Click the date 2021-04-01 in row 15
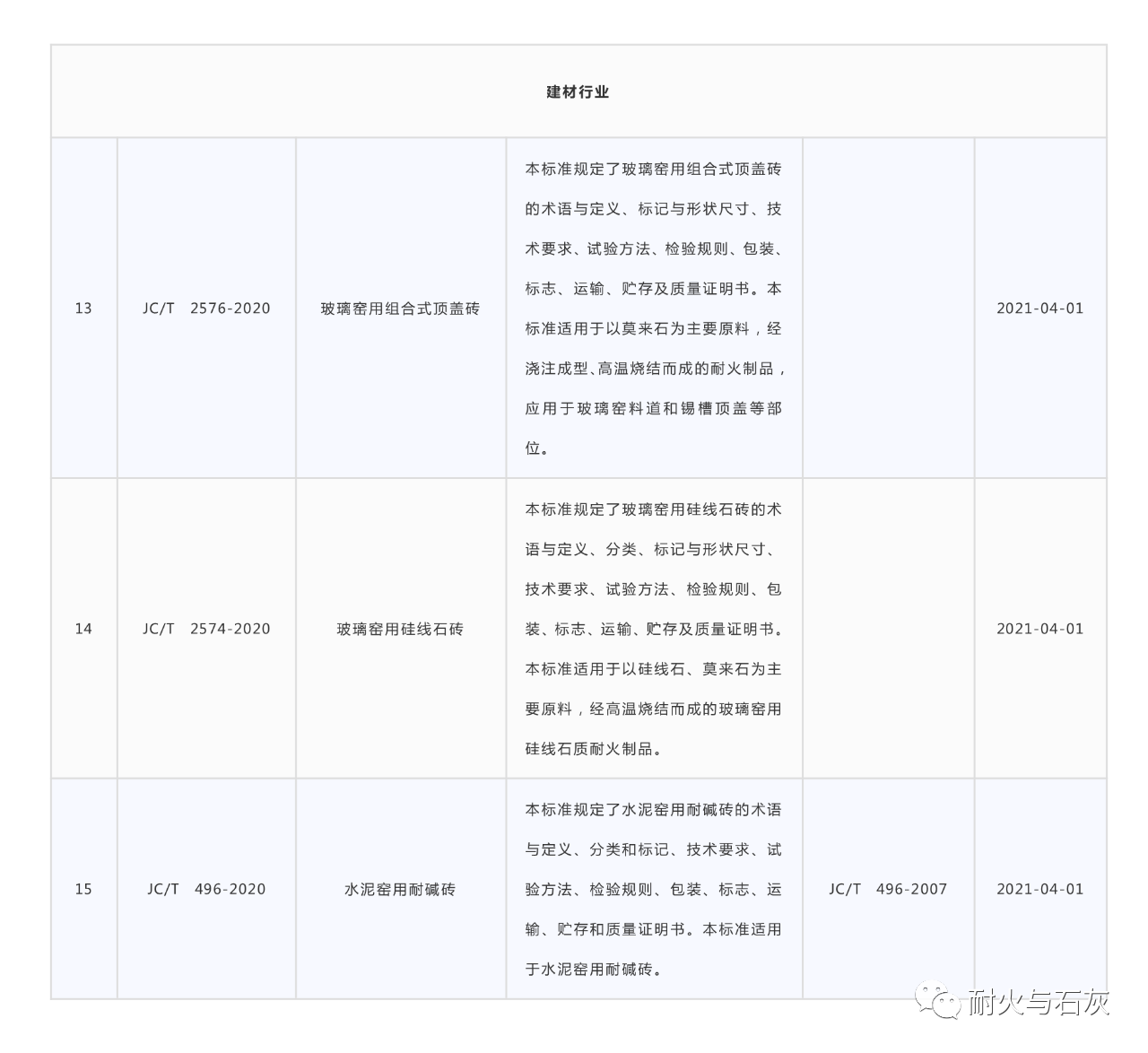Viewport: 1148px width, 1053px height. (x=1040, y=890)
